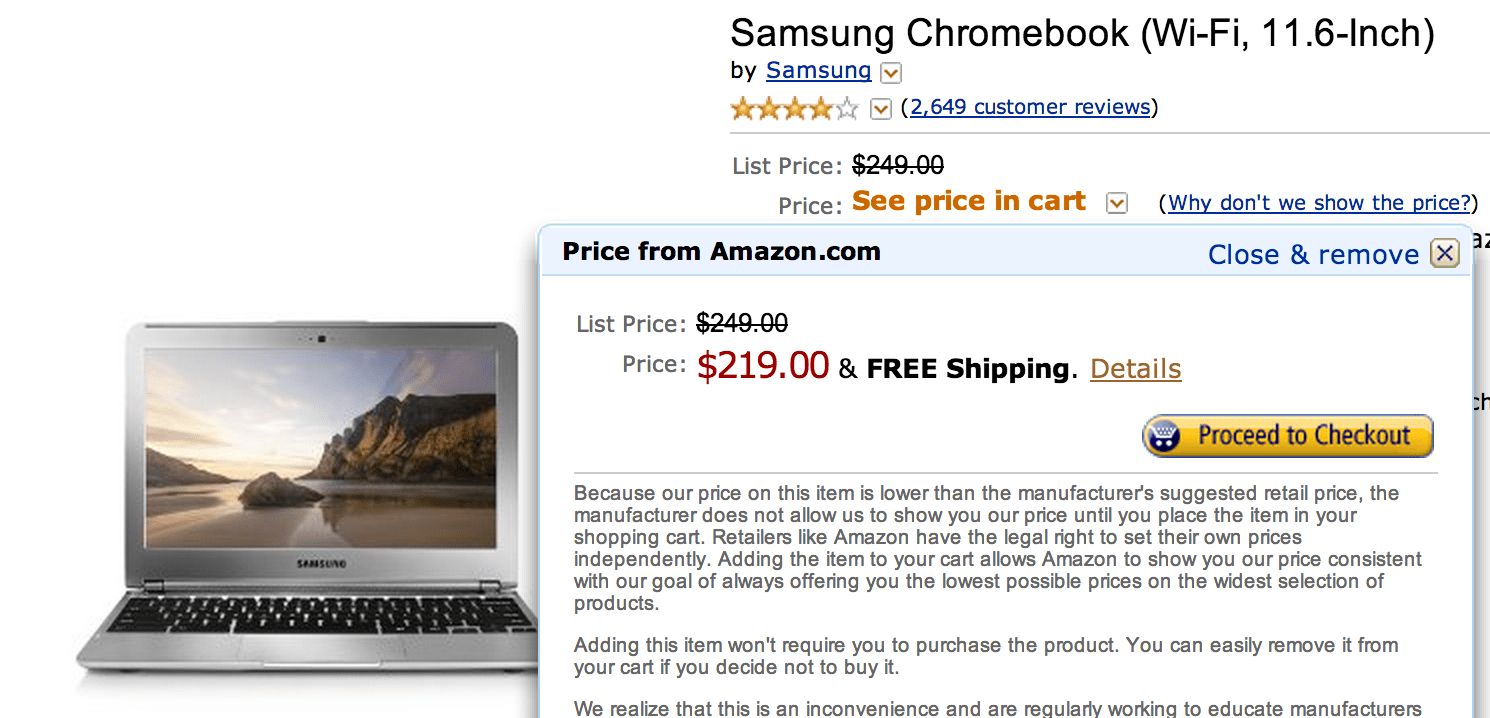
Task: Expand the dropdown next to See price in cart
Action: 1117,202
